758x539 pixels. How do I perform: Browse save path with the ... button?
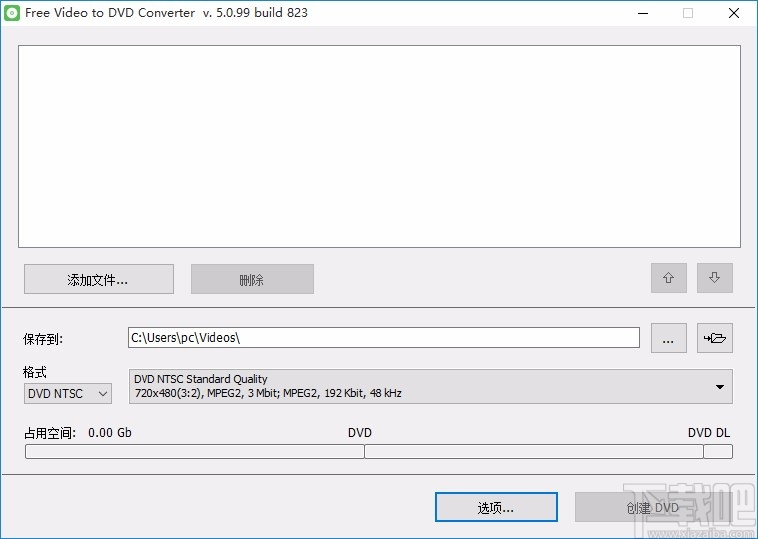[669, 338]
